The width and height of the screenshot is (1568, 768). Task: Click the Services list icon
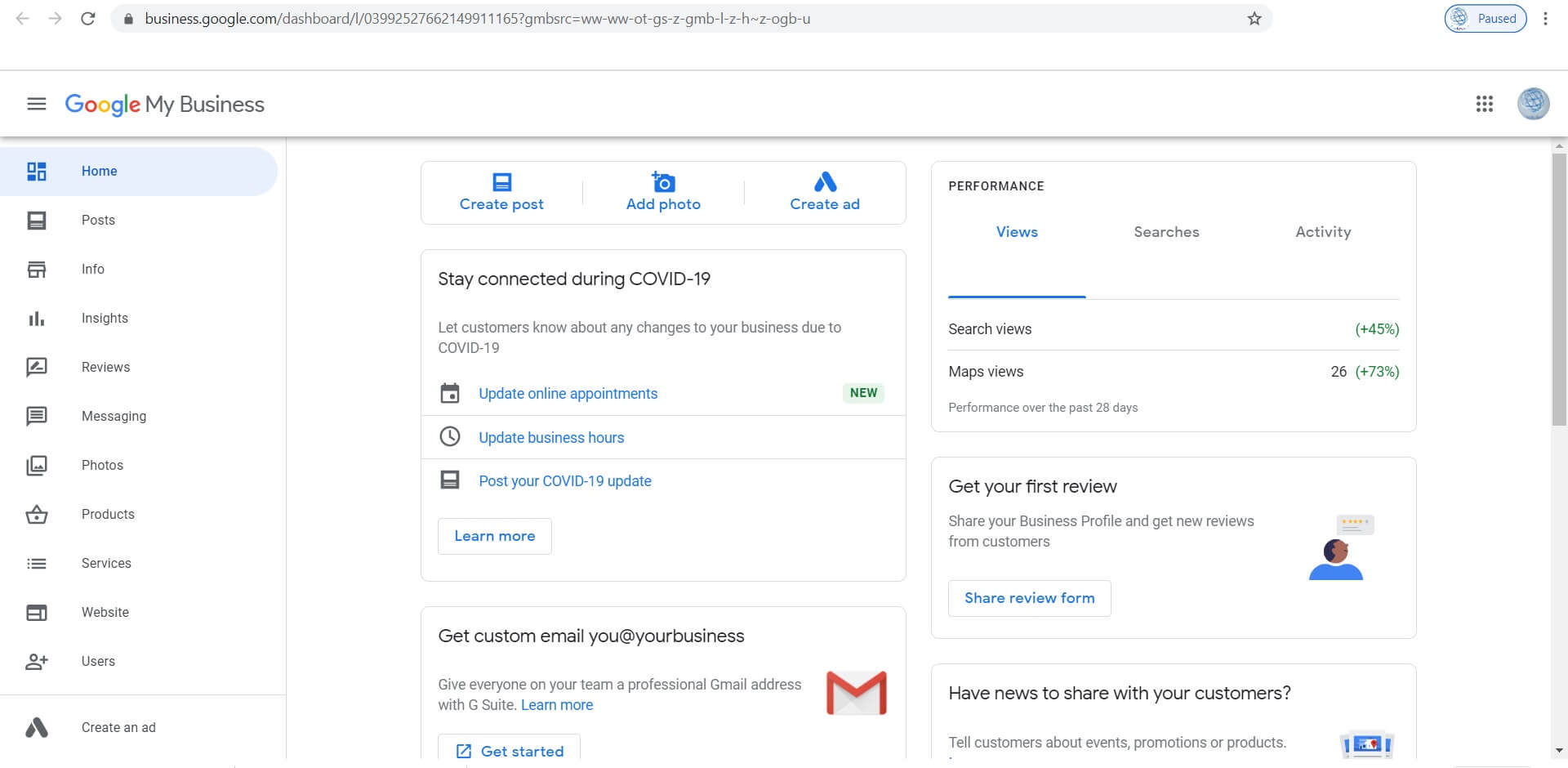point(37,564)
